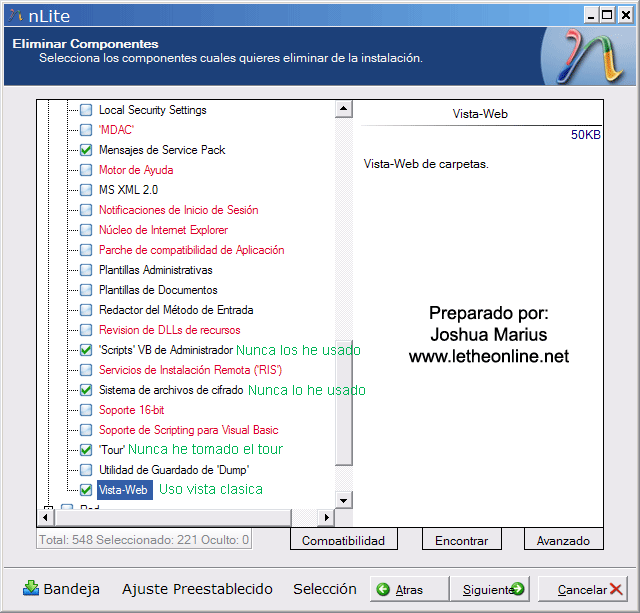Viewport: 640px width, 613px height.
Task: Check Servicios de Instalación Remota checkbox
Action: [x=86, y=370]
